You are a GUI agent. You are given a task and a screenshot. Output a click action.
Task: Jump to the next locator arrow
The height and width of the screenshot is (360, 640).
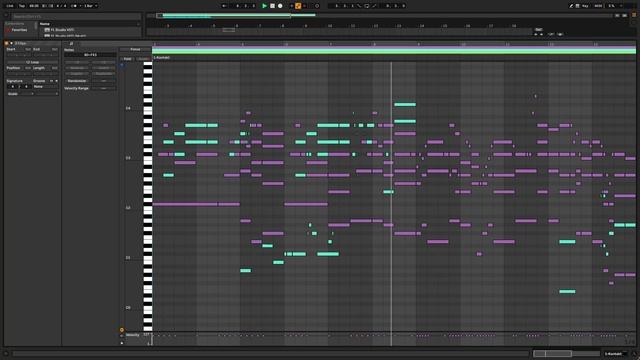[541, 34]
